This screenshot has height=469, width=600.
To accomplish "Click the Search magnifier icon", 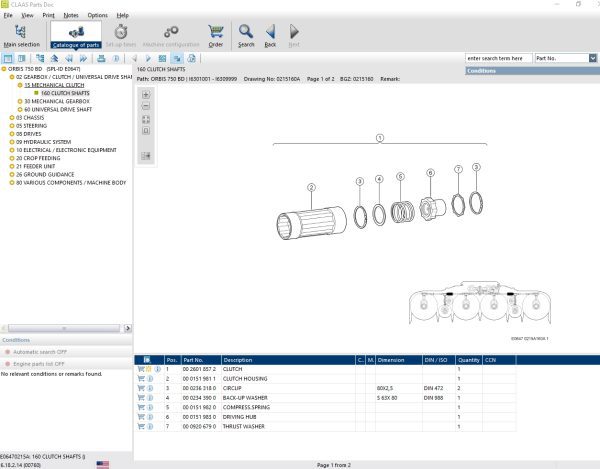I will [x=246, y=33].
